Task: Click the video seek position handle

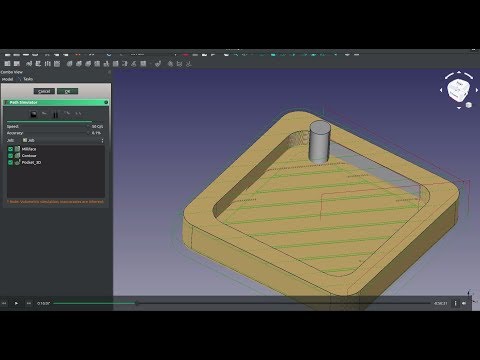Action: click(137, 303)
